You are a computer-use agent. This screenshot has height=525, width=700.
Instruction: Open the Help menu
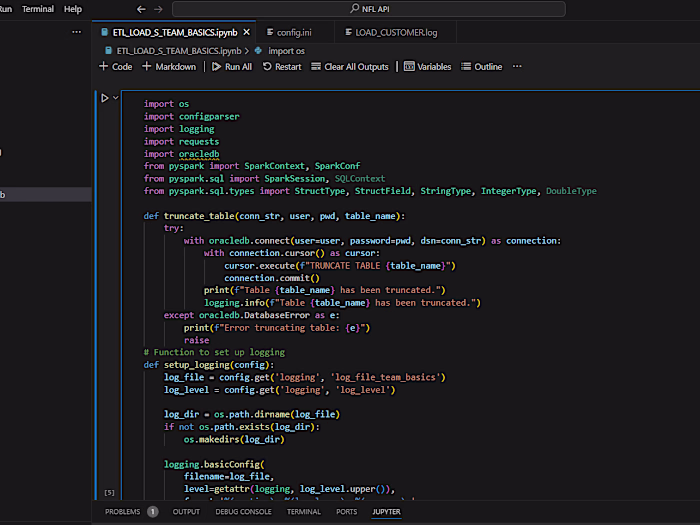[x=73, y=9]
